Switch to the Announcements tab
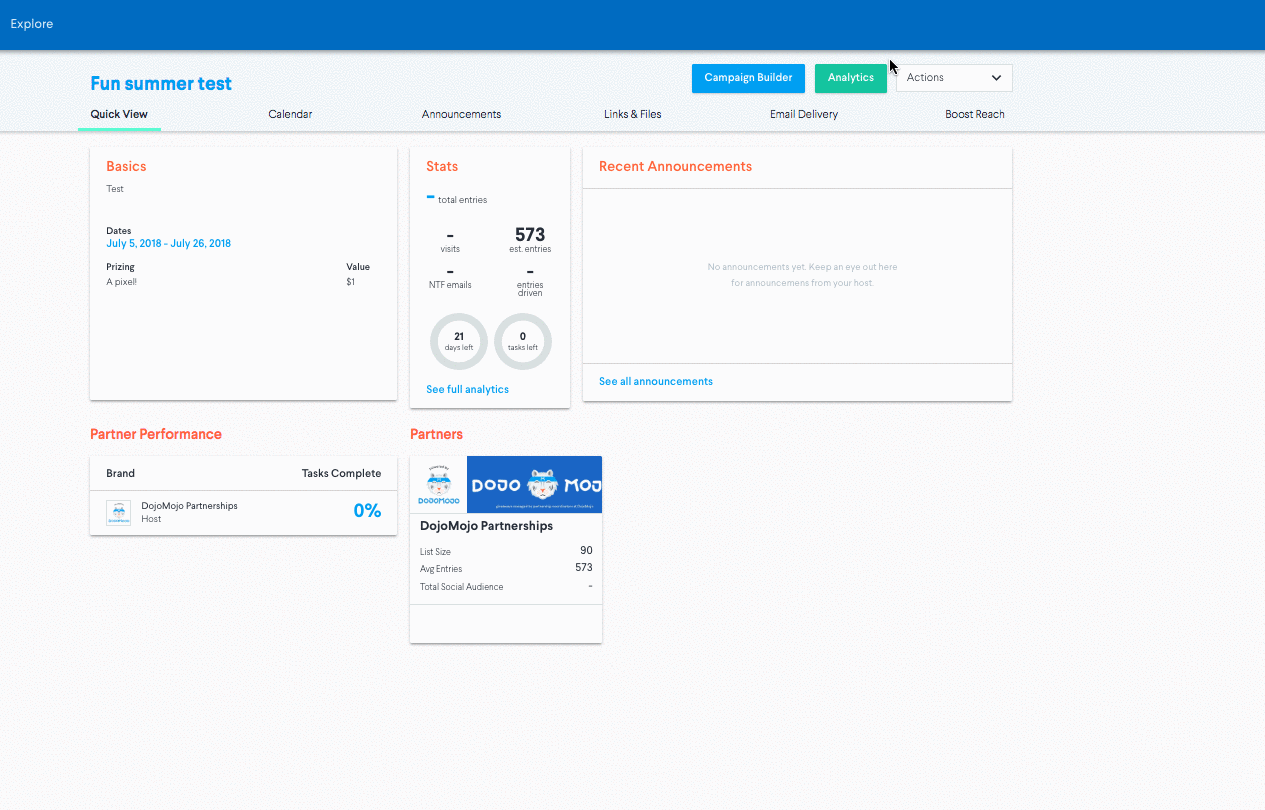Viewport: 1265px width, 810px height. click(x=461, y=114)
